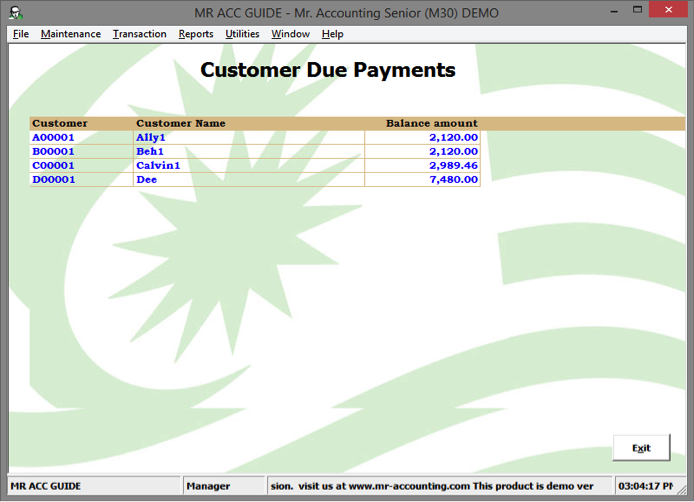Open the Utilities menu
Screen dimensions: 694x502
[x=242, y=34]
